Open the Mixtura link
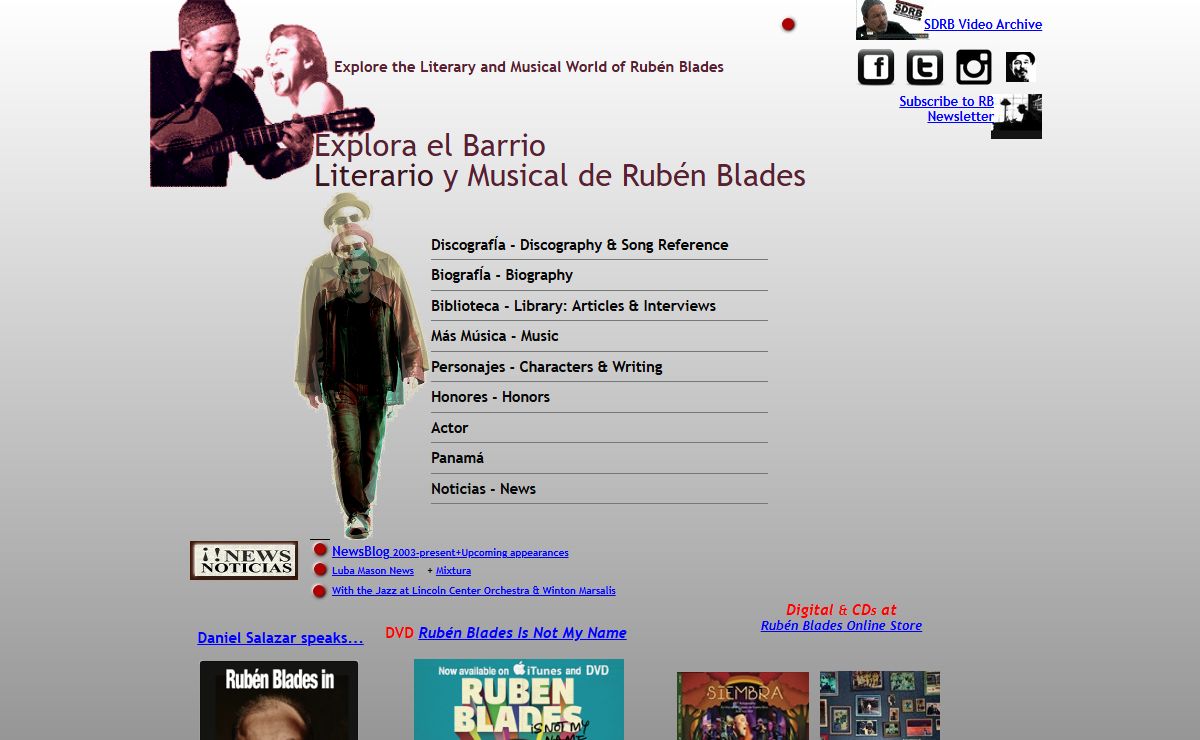 point(453,571)
